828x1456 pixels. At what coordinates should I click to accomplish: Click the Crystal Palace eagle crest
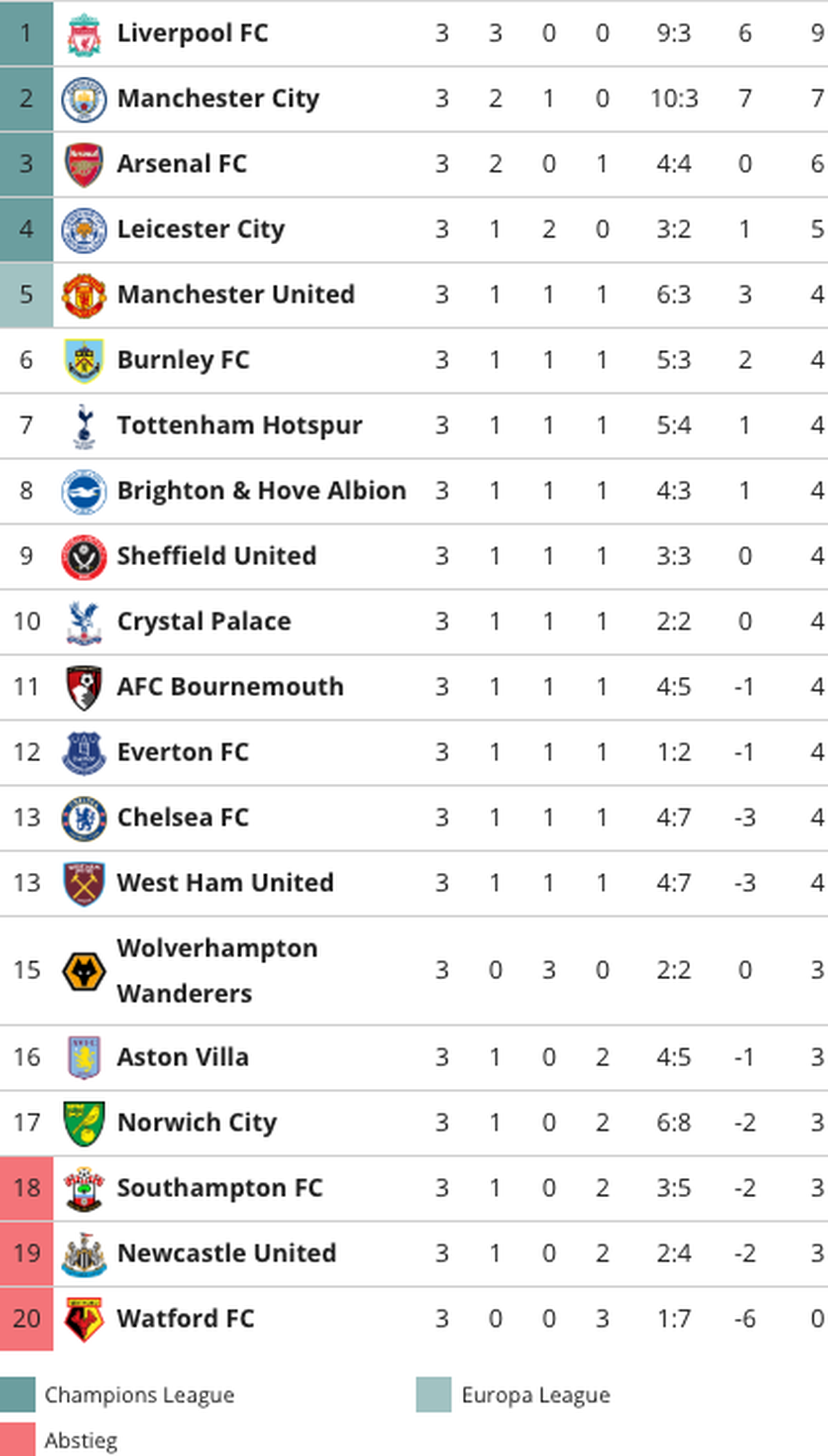pos(83,622)
